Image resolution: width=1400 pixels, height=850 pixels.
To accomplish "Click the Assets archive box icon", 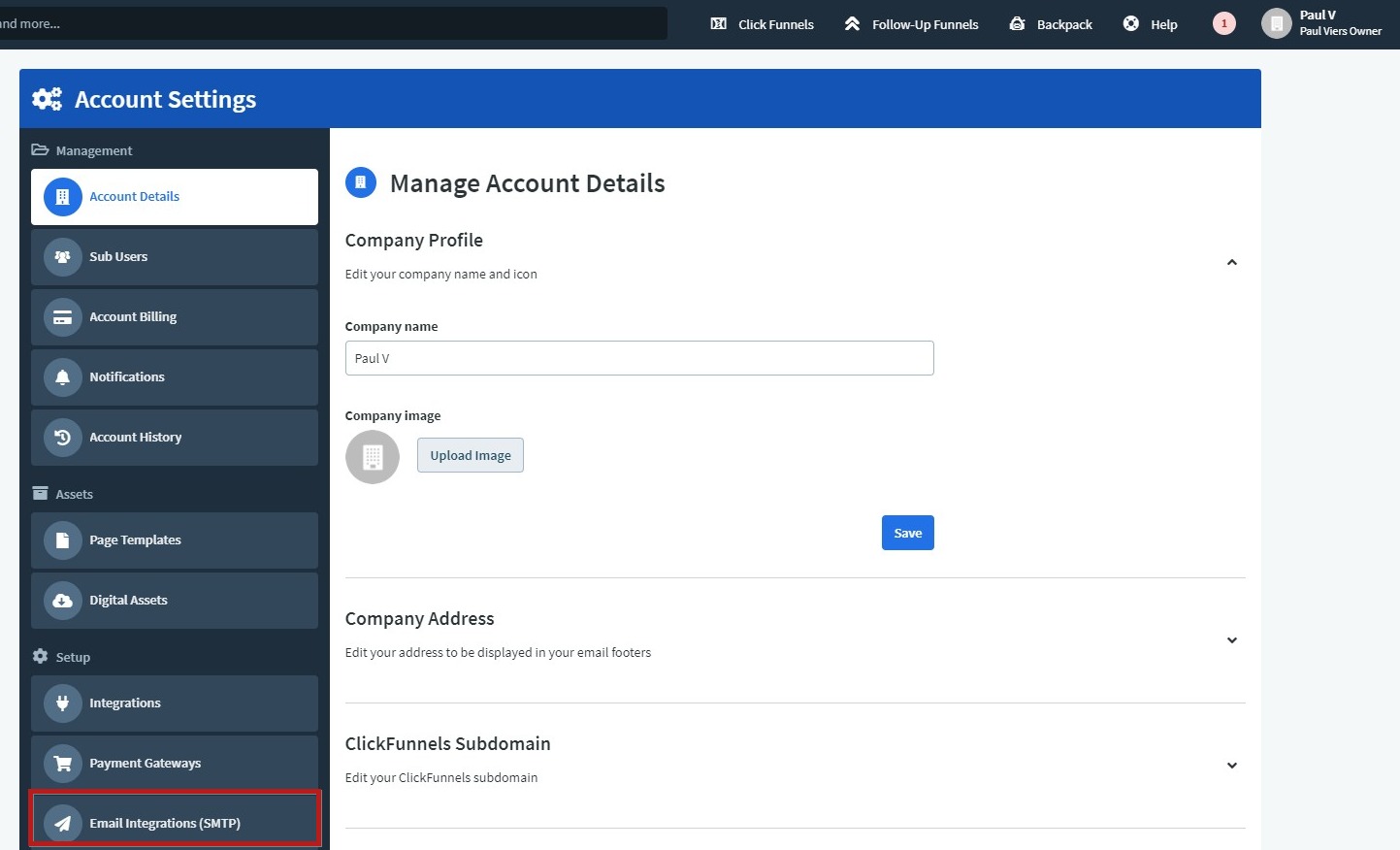I will pyautogui.click(x=40, y=494).
